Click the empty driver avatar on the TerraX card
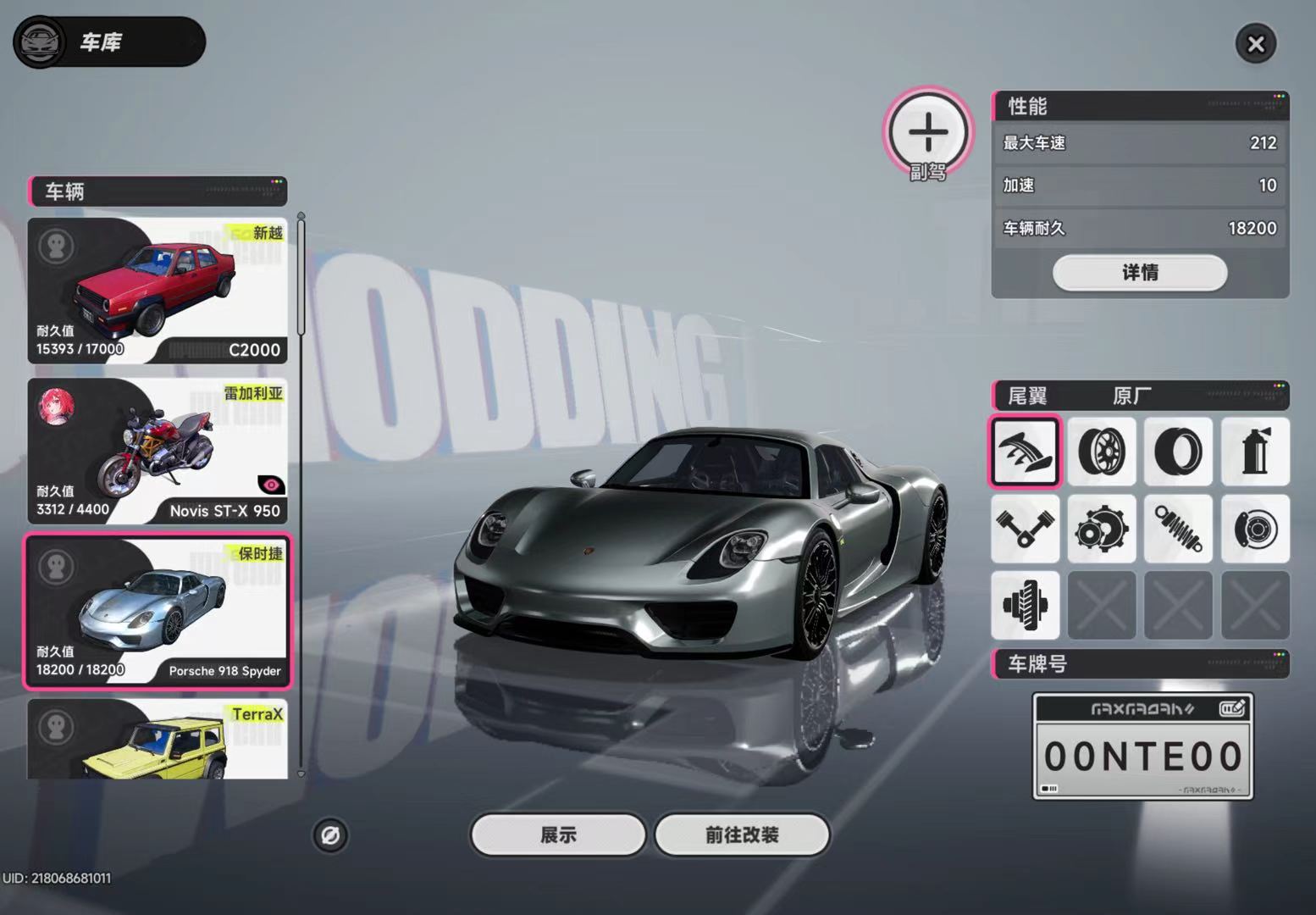 tap(57, 727)
